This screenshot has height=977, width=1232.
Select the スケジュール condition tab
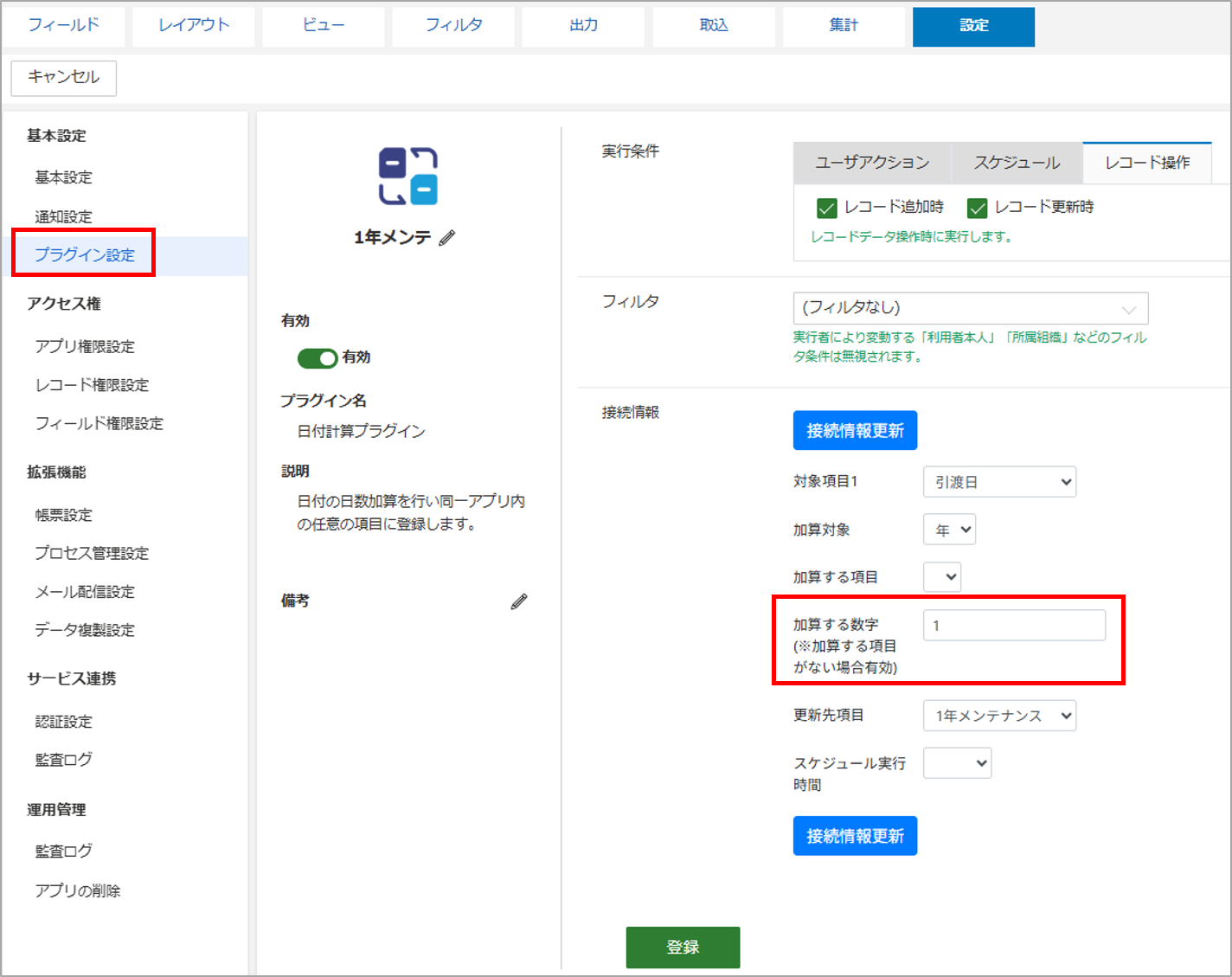1017,163
